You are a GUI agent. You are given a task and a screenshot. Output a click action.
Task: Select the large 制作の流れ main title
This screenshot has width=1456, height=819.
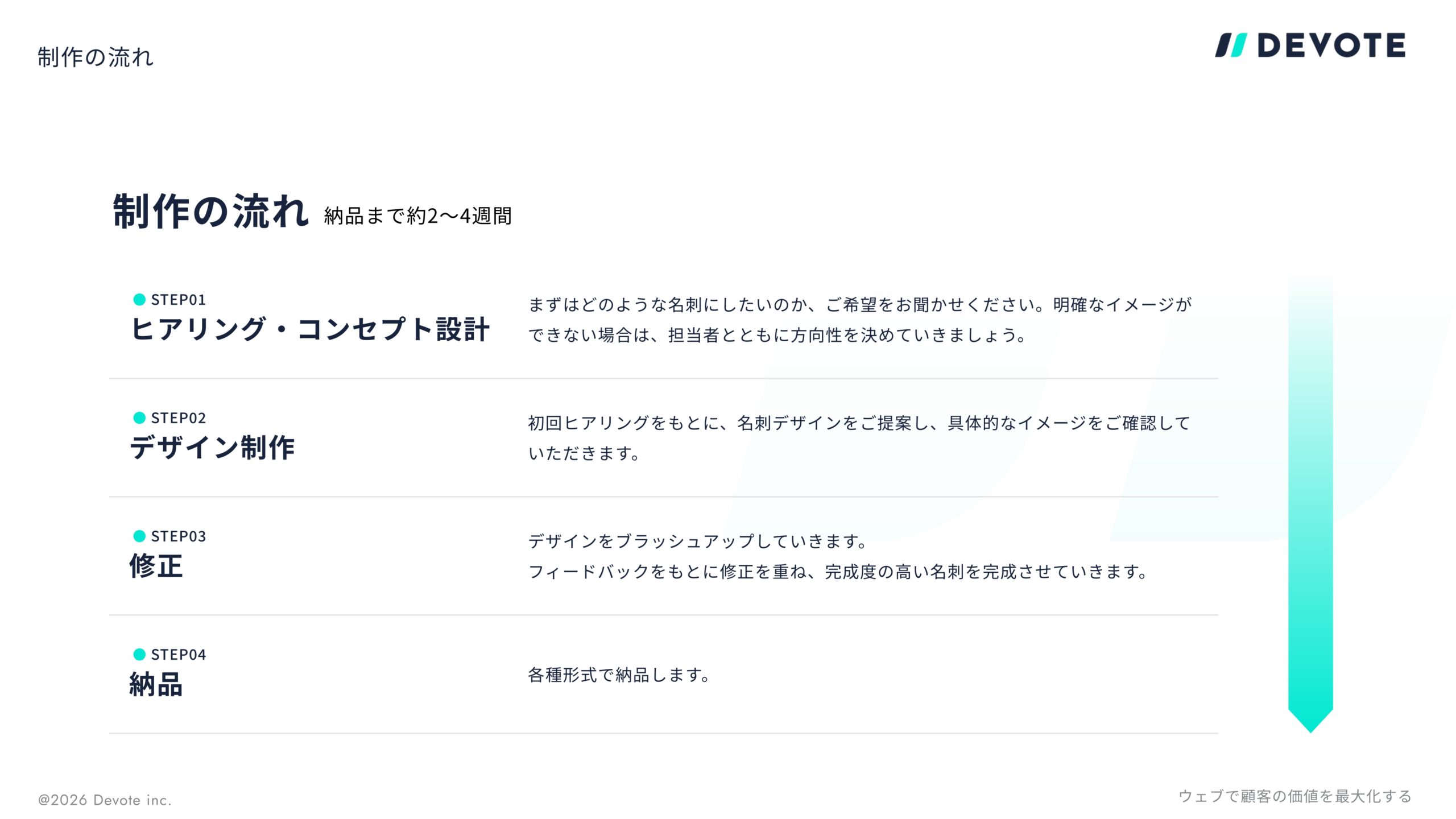[x=210, y=211]
